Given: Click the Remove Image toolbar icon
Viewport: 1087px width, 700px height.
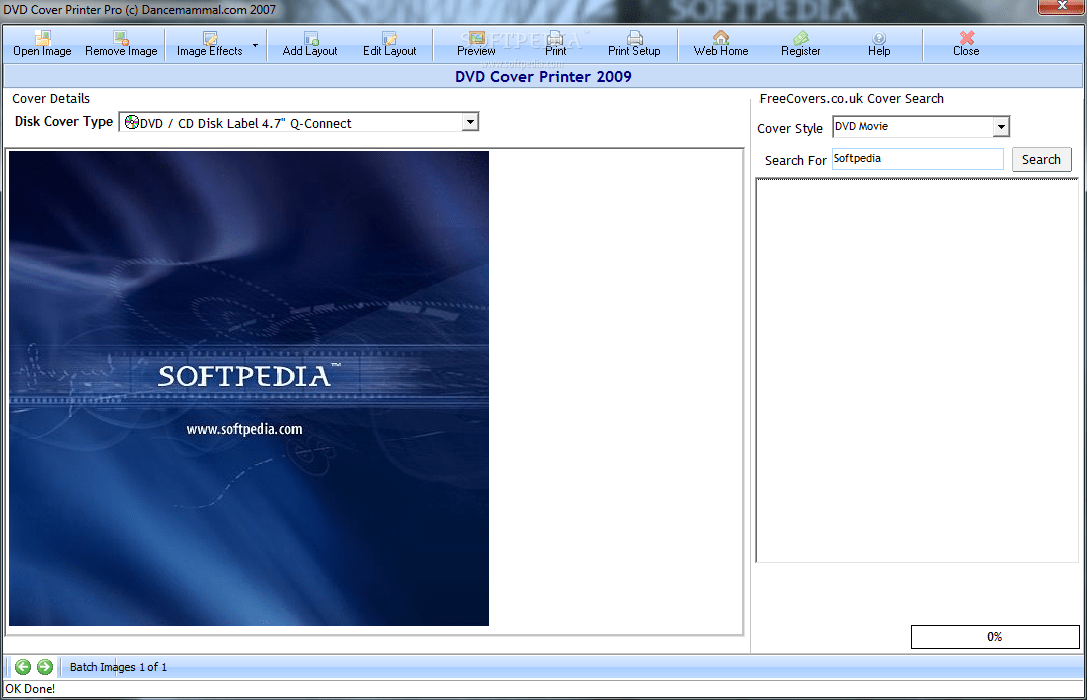Looking at the screenshot, I should tap(120, 43).
